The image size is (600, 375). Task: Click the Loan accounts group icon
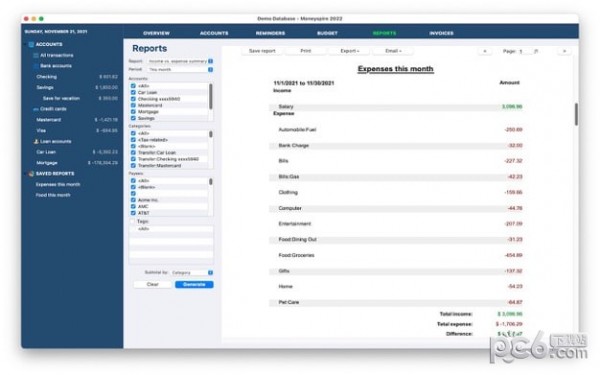[36, 141]
